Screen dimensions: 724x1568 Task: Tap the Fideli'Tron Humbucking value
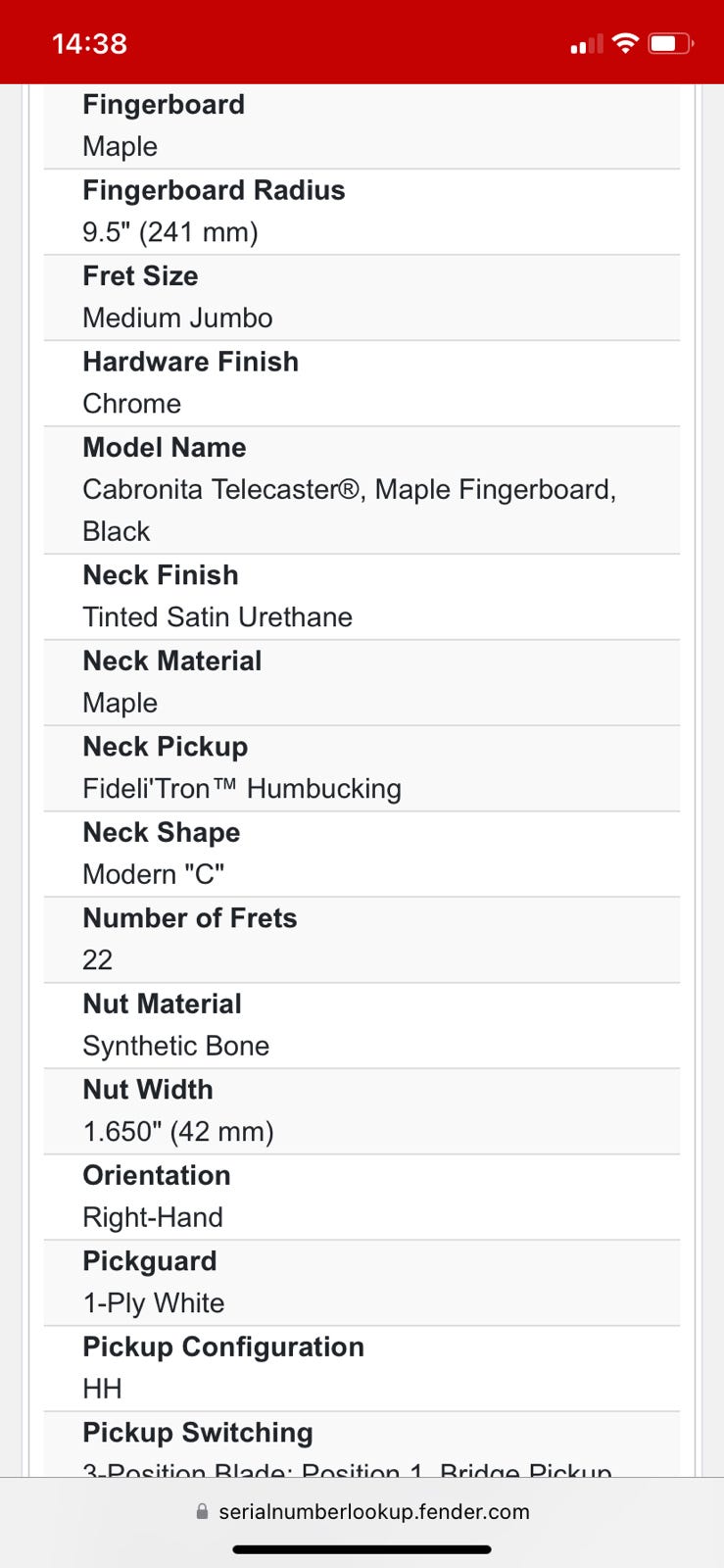(x=242, y=789)
